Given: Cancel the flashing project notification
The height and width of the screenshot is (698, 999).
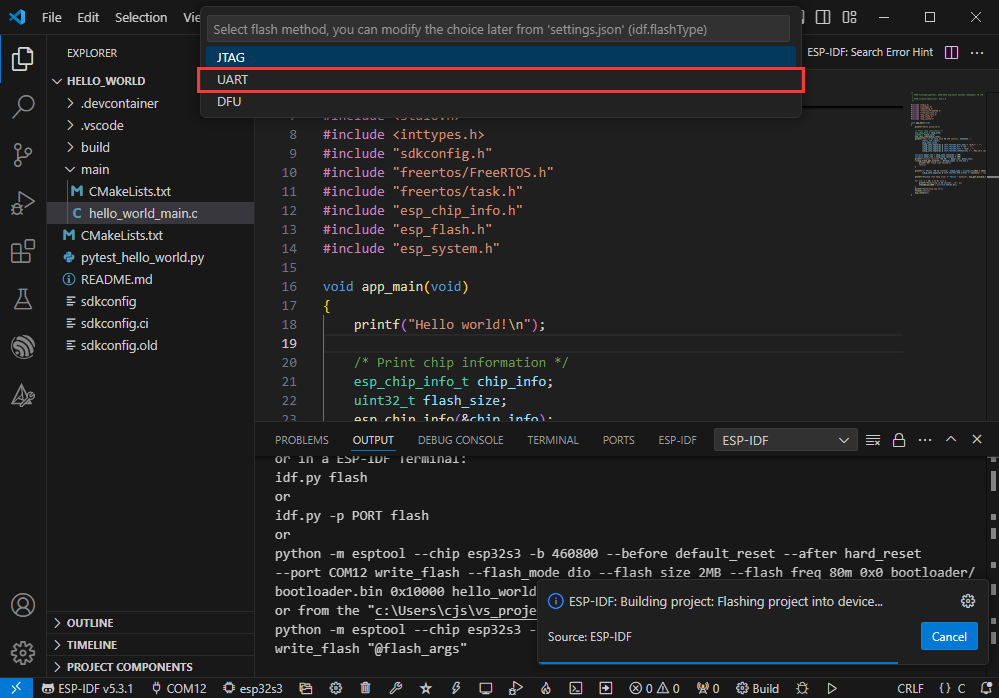Looking at the screenshot, I should 948,636.
